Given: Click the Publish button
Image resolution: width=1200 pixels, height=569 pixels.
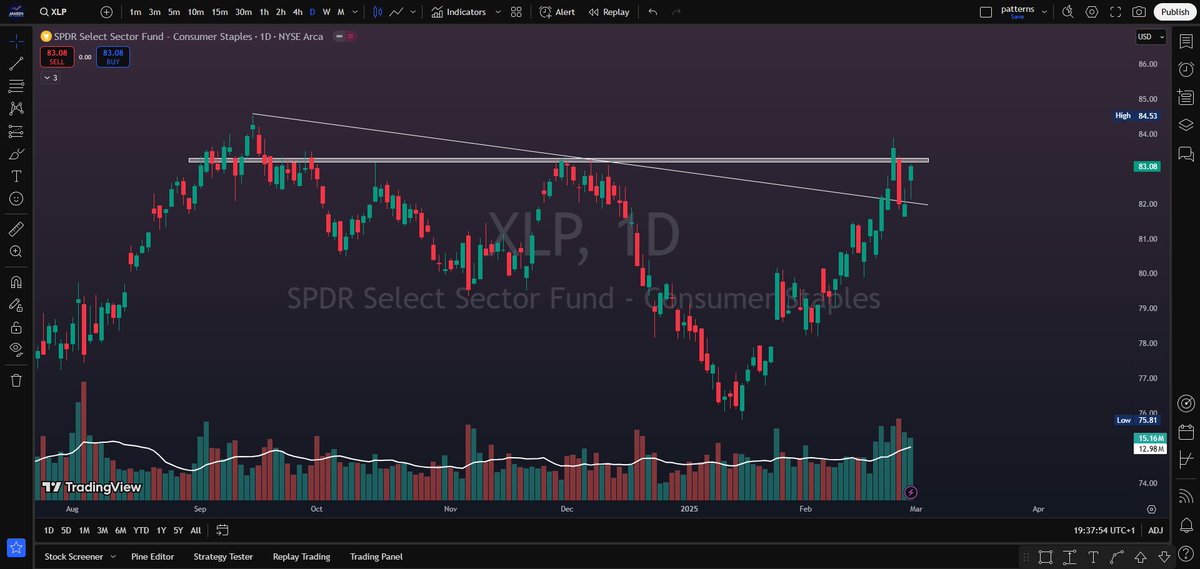Looking at the screenshot, I should coord(1175,12).
